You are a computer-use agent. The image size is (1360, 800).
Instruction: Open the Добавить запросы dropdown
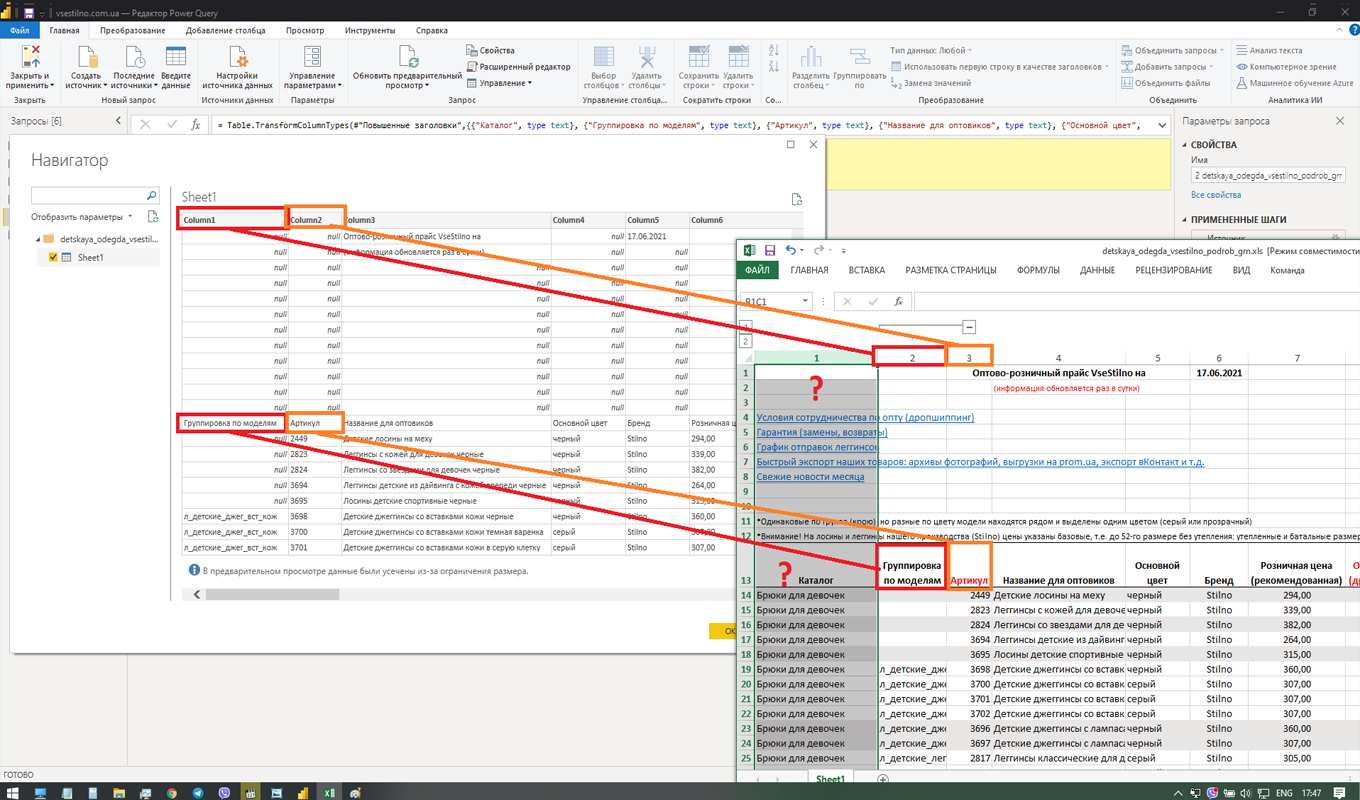[1168, 67]
